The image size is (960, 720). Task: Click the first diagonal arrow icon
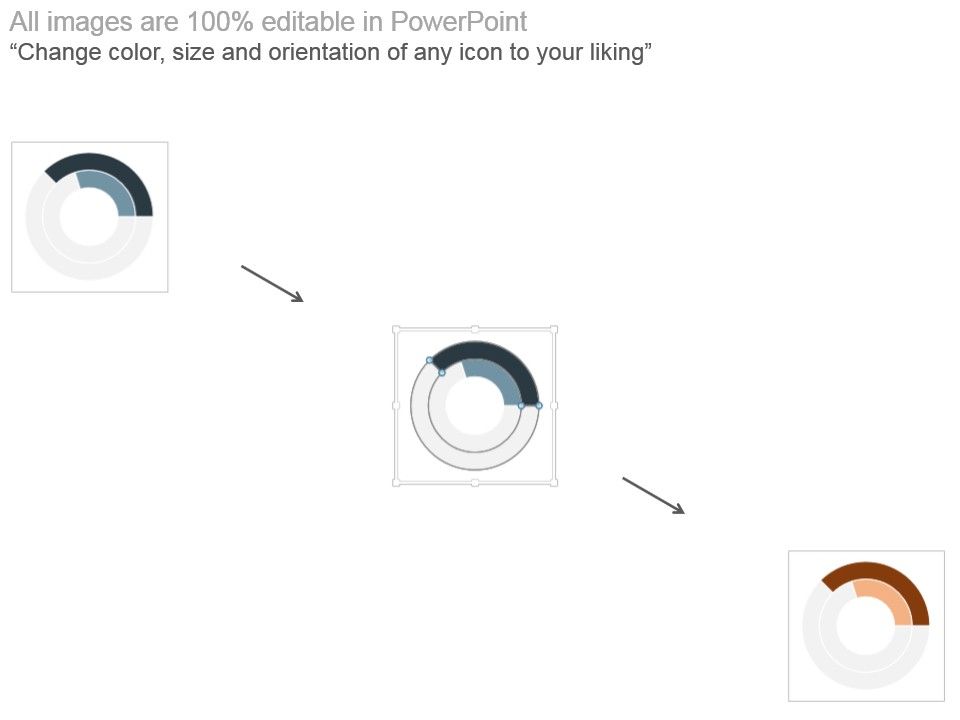coord(272,283)
